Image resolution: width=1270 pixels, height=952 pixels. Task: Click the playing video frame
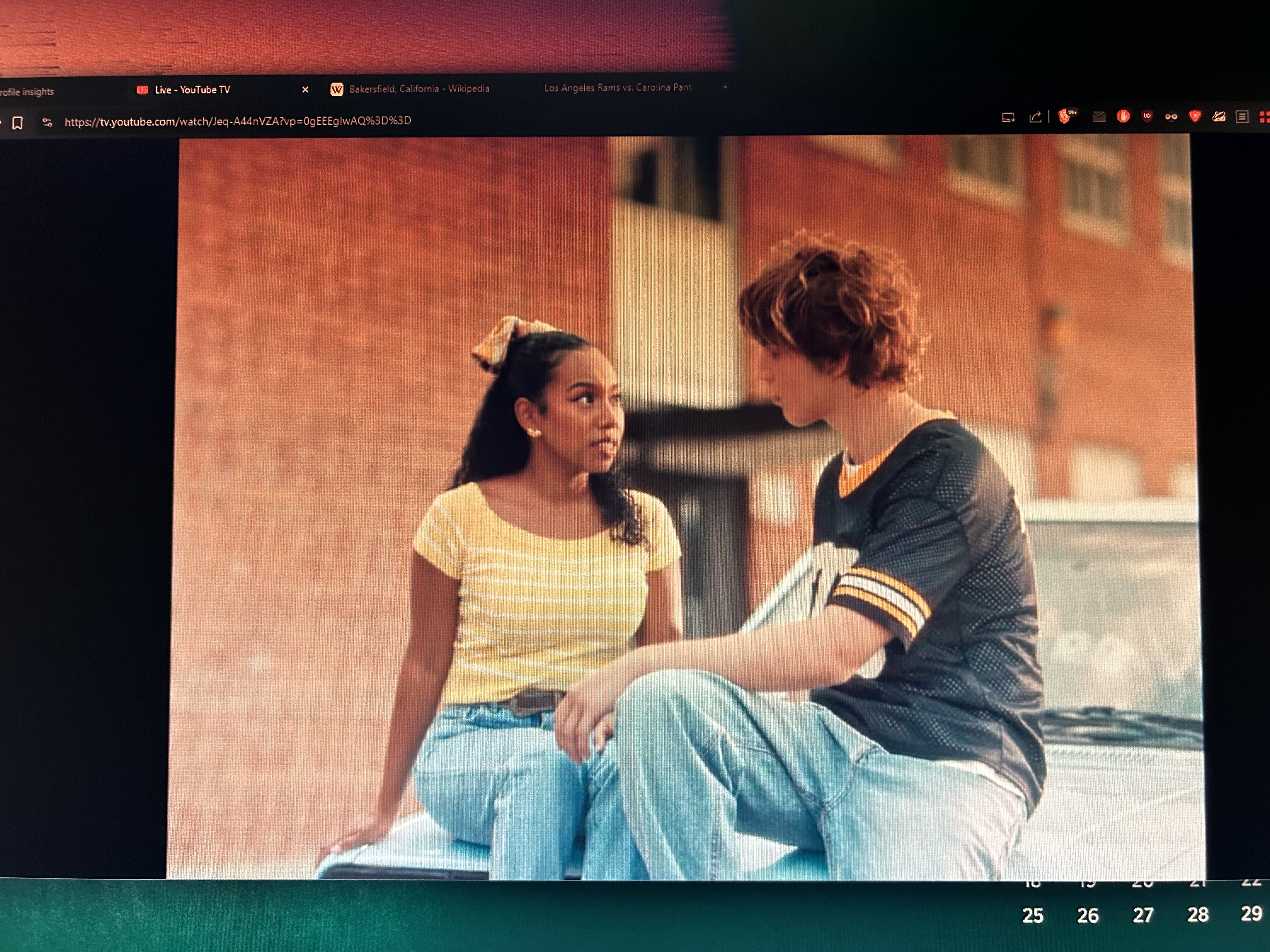(x=683, y=505)
